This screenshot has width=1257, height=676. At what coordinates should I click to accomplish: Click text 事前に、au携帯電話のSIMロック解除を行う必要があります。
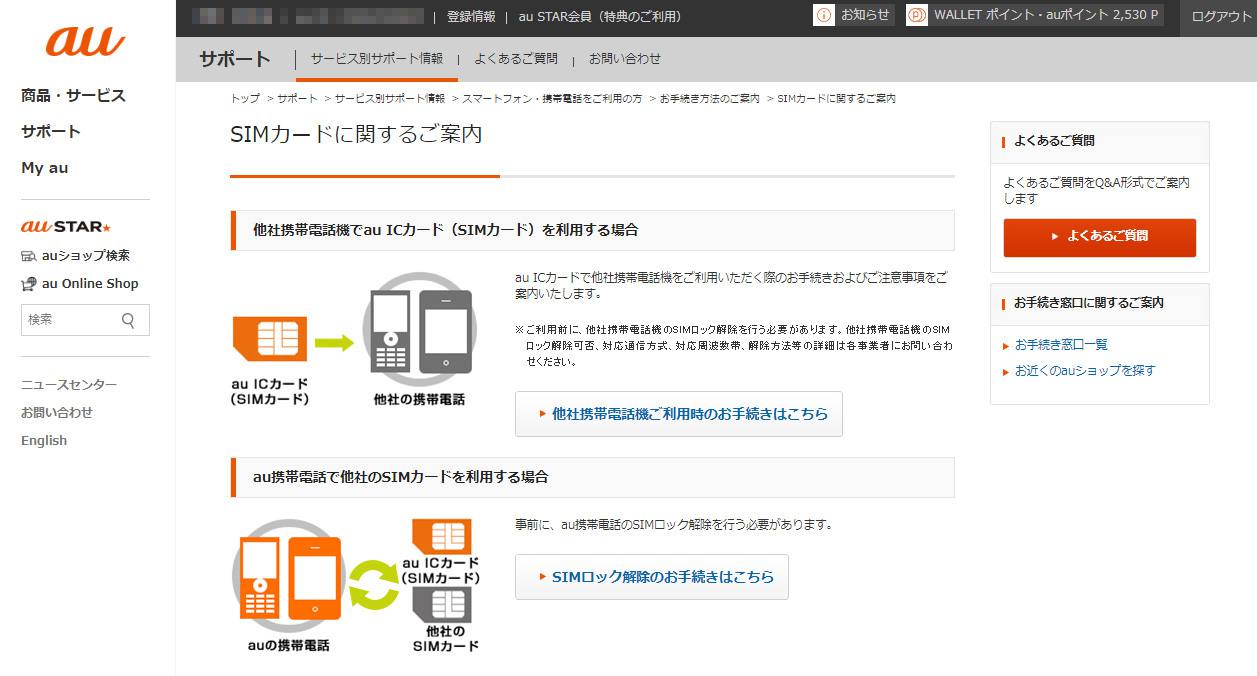coord(674,525)
